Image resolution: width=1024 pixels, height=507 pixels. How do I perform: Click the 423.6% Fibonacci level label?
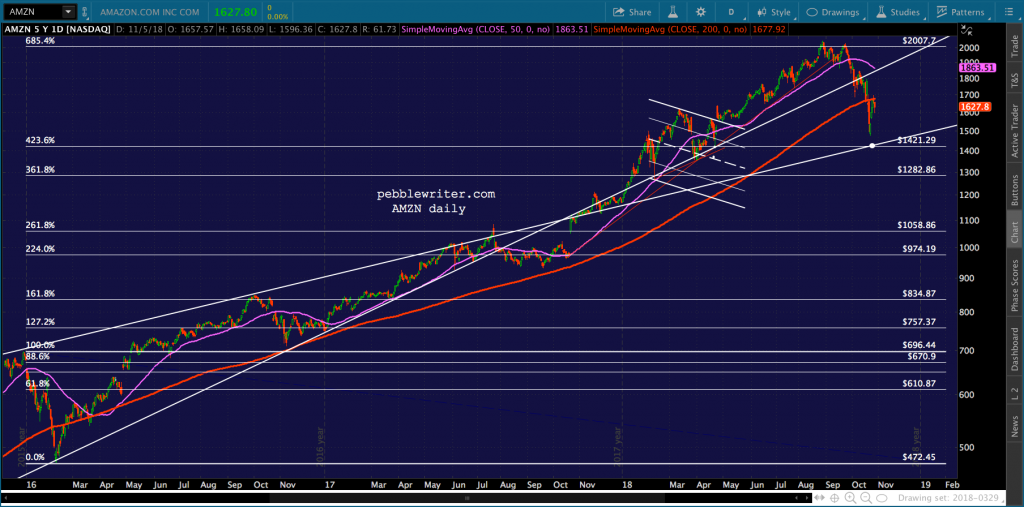[40, 140]
